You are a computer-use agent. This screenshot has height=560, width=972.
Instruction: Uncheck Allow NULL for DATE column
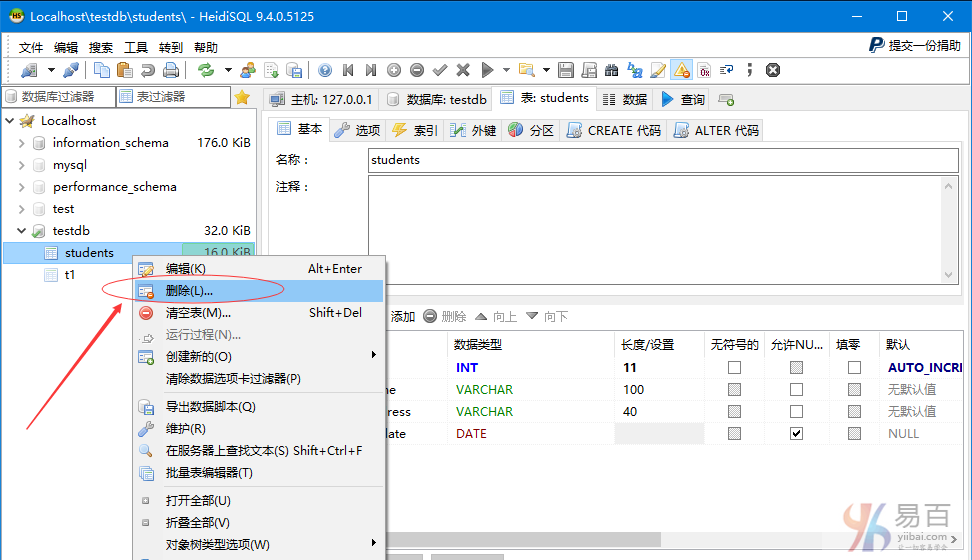click(796, 434)
